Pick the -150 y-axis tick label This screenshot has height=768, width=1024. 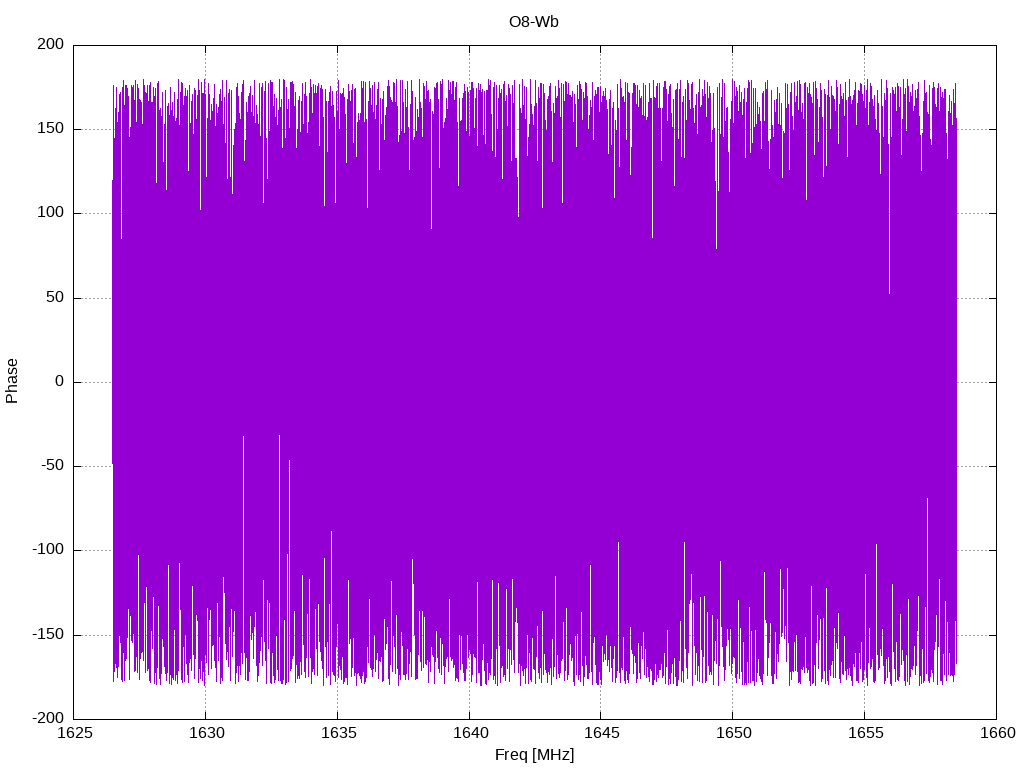click(48, 634)
